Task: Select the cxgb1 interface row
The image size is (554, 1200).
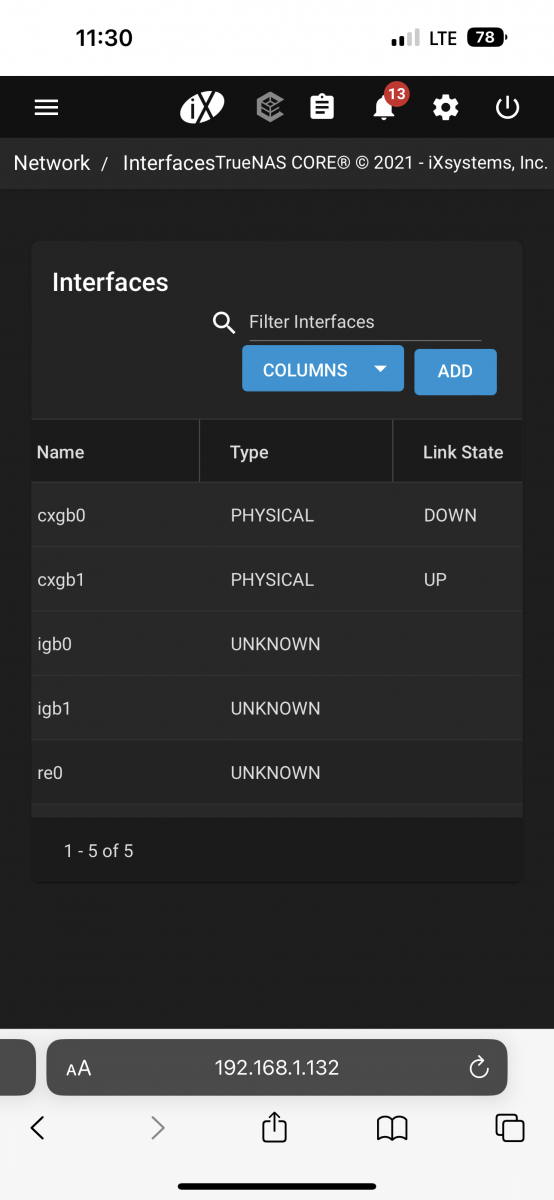Action: [277, 579]
